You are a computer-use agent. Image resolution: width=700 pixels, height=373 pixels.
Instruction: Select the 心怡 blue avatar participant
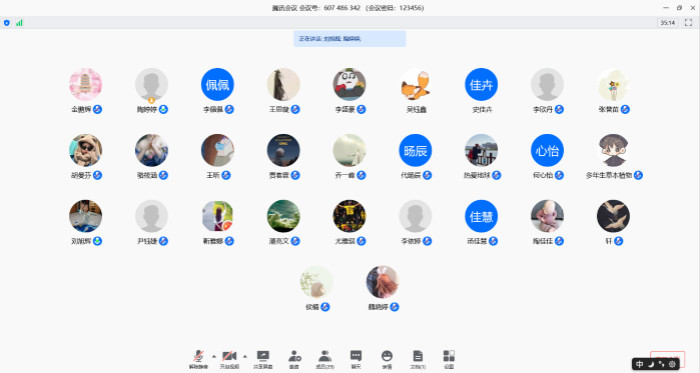pos(547,150)
